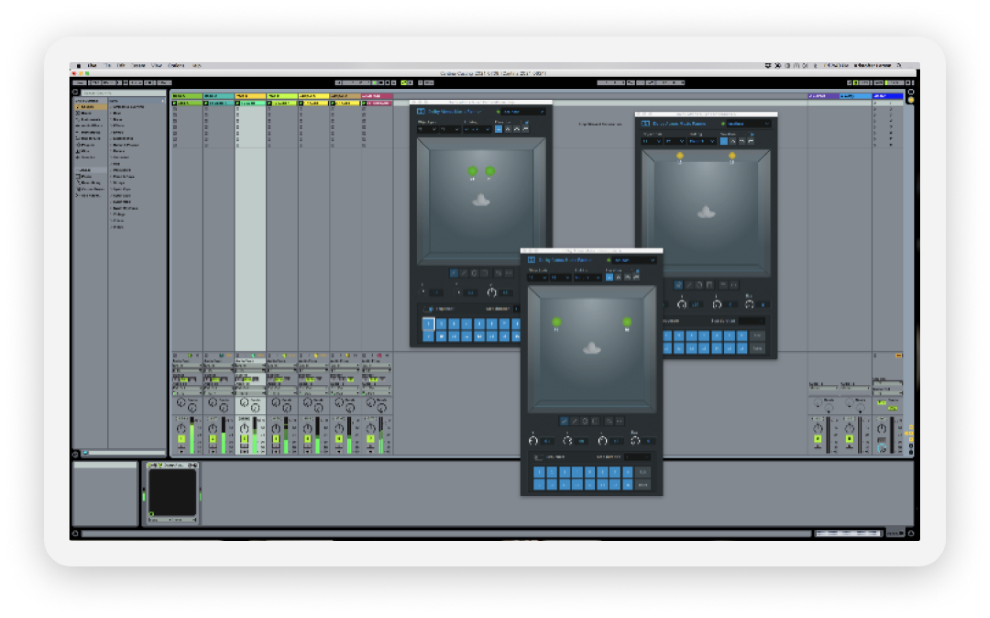Select the right yellow object dot in the right panner

click(732, 157)
